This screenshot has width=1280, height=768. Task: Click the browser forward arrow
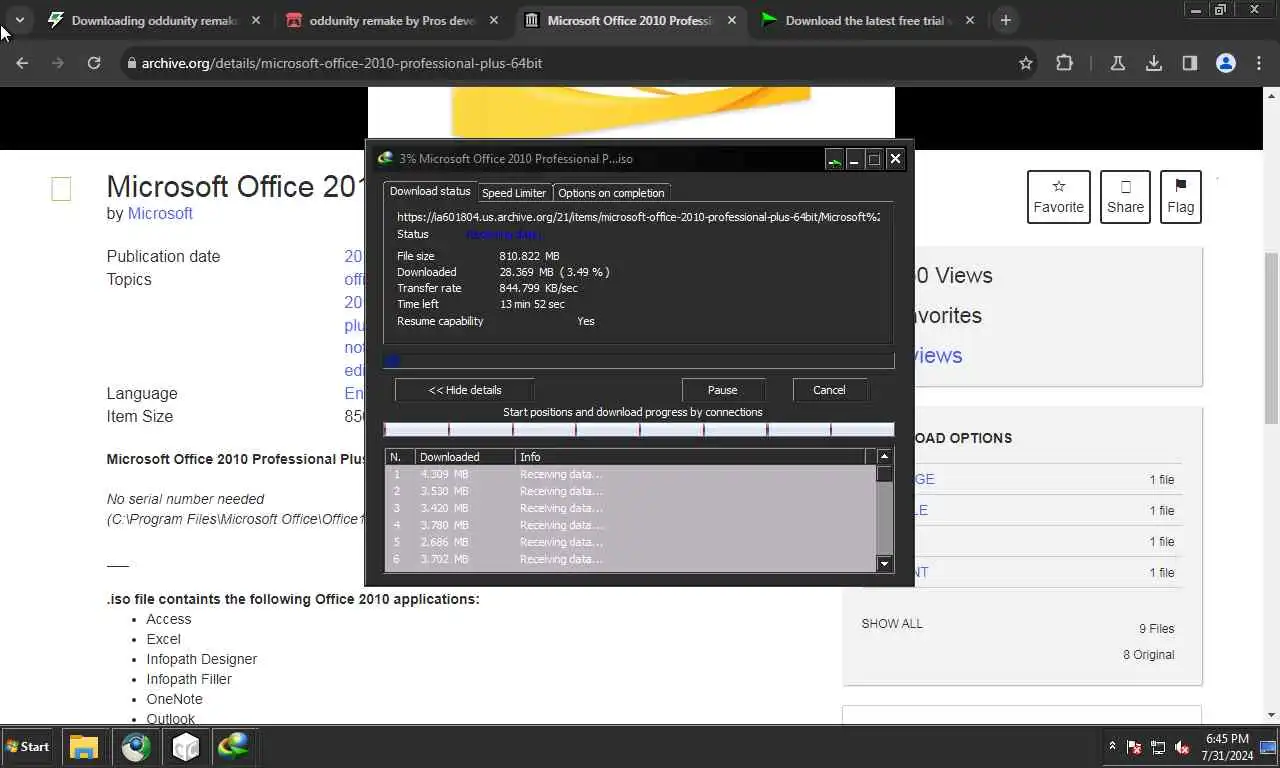(x=58, y=63)
